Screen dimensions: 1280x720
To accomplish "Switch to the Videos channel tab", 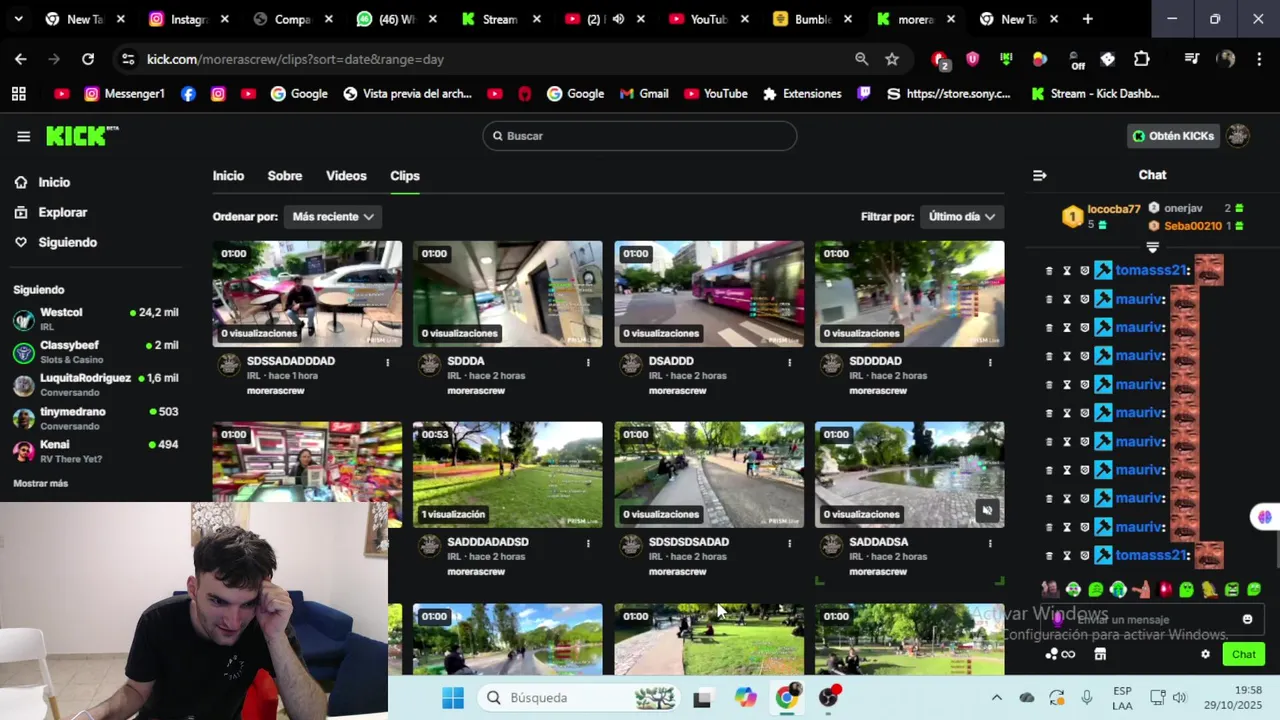I will tap(346, 176).
